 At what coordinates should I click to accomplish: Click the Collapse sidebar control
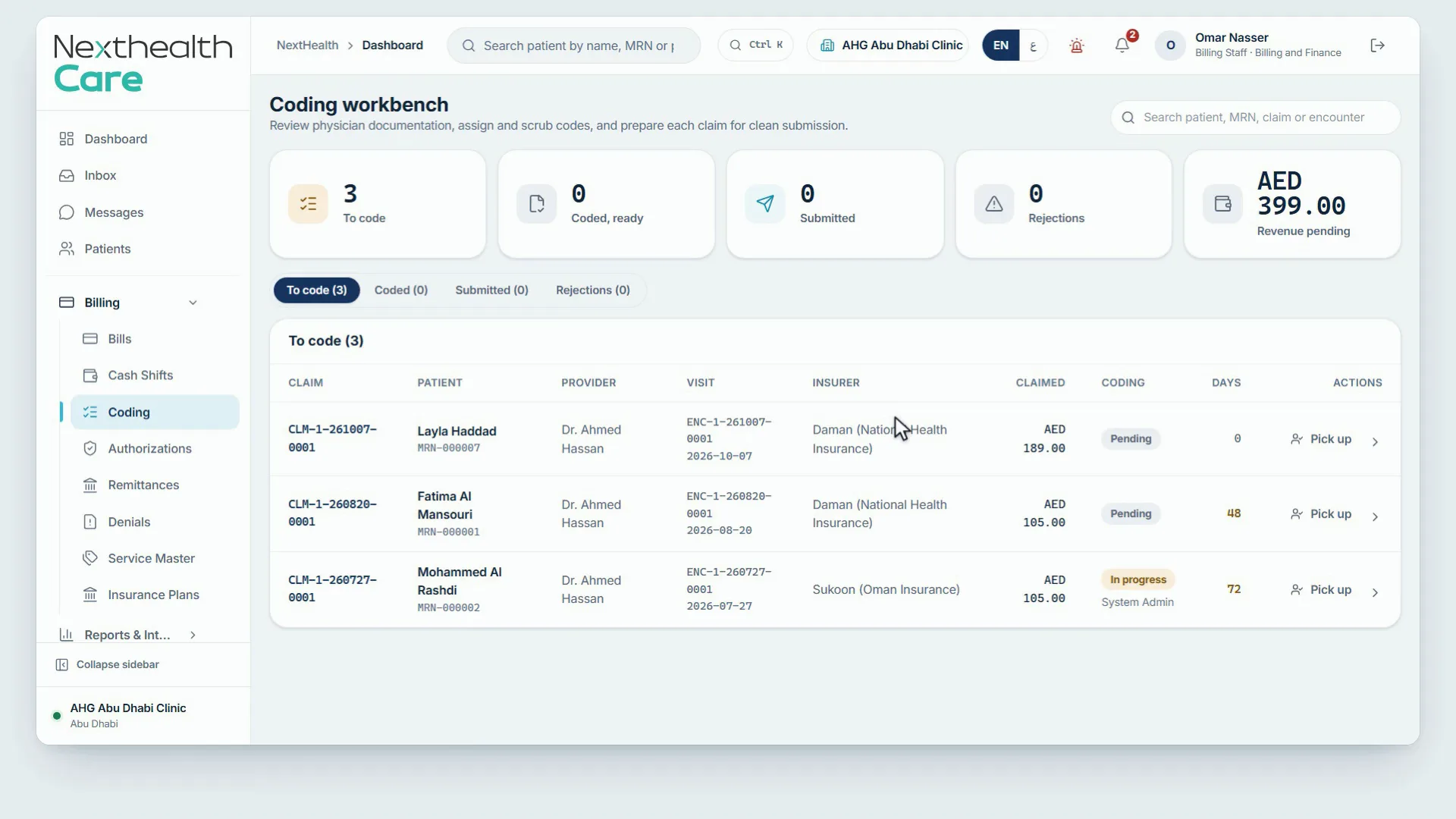pyautogui.click(x=108, y=664)
